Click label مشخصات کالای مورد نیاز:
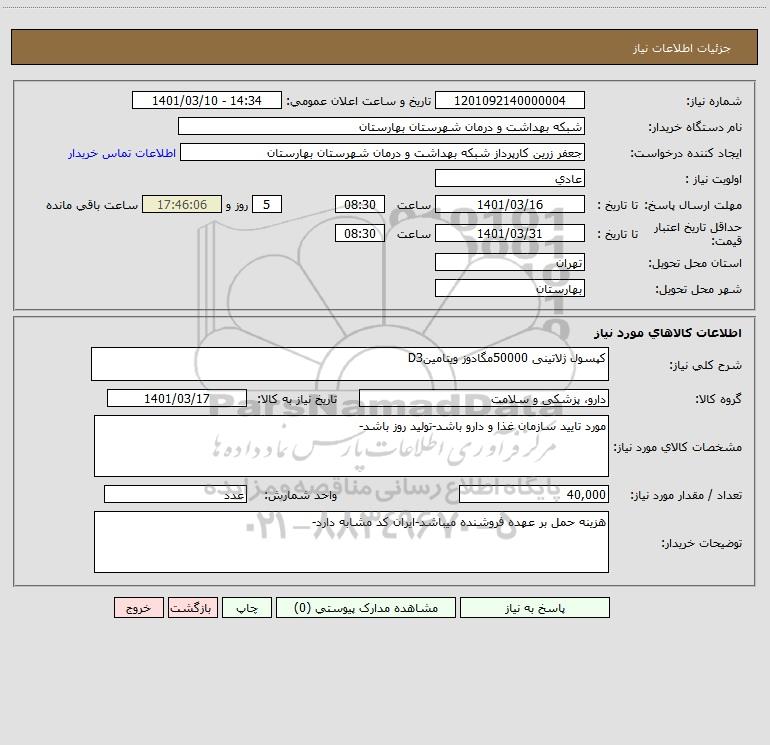 coord(678,447)
